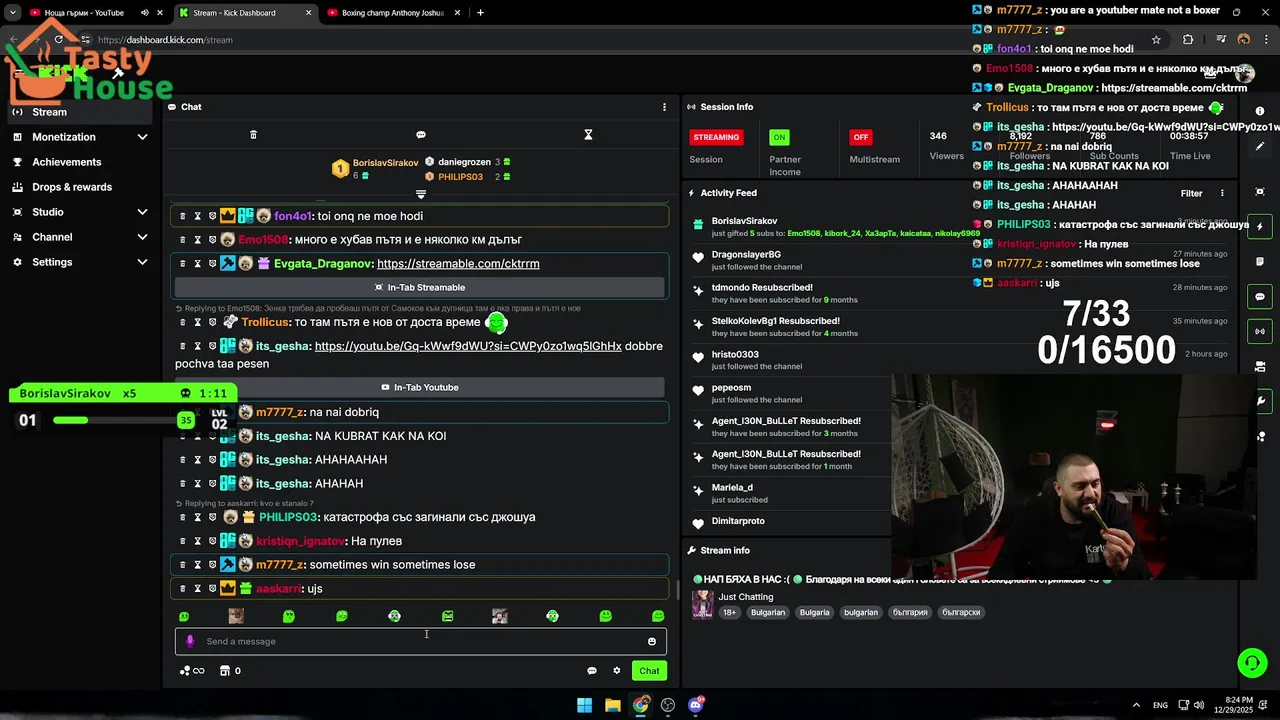Click the green headset support button

click(x=1252, y=662)
